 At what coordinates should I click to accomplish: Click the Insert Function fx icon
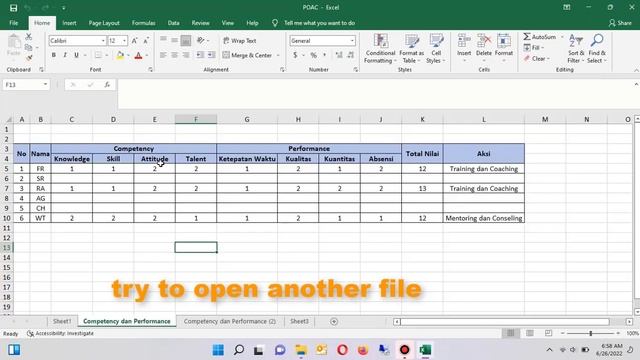pos(107,84)
